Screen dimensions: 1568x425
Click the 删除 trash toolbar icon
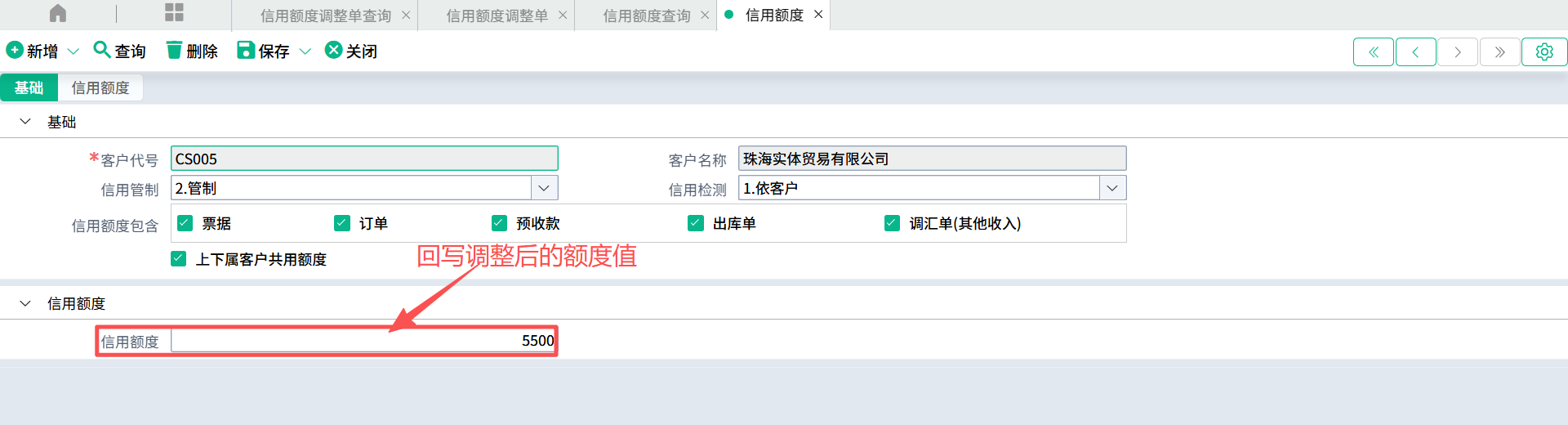point(174,51)
